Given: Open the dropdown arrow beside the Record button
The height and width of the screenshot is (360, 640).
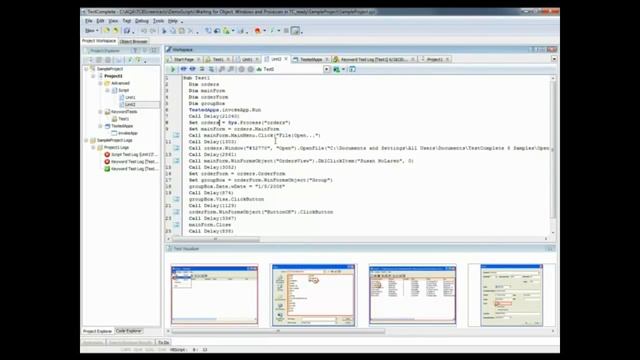Looking at the screenshot, I should pos(264,31).
